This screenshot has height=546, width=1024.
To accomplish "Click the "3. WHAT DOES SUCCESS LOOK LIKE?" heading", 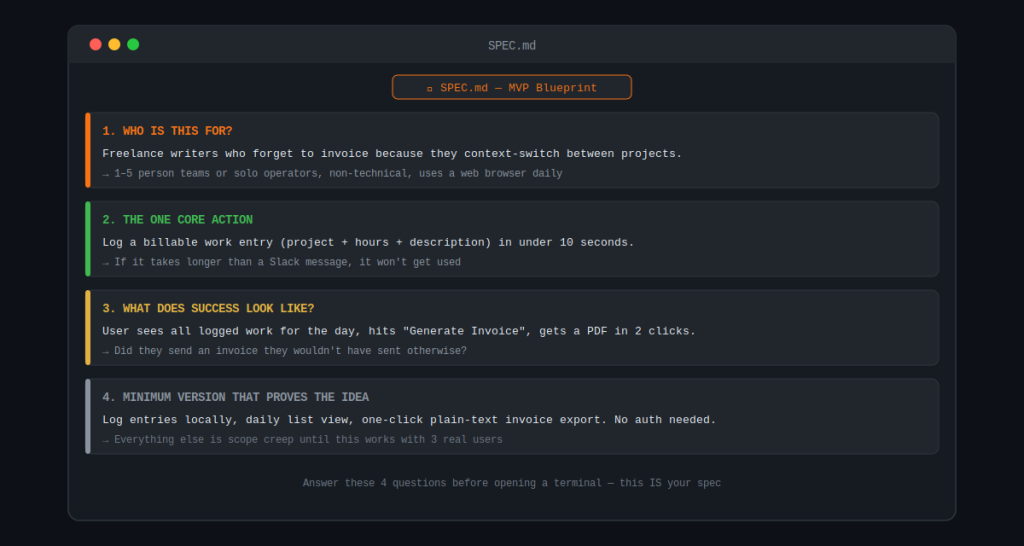I will [x=208, y=308].
